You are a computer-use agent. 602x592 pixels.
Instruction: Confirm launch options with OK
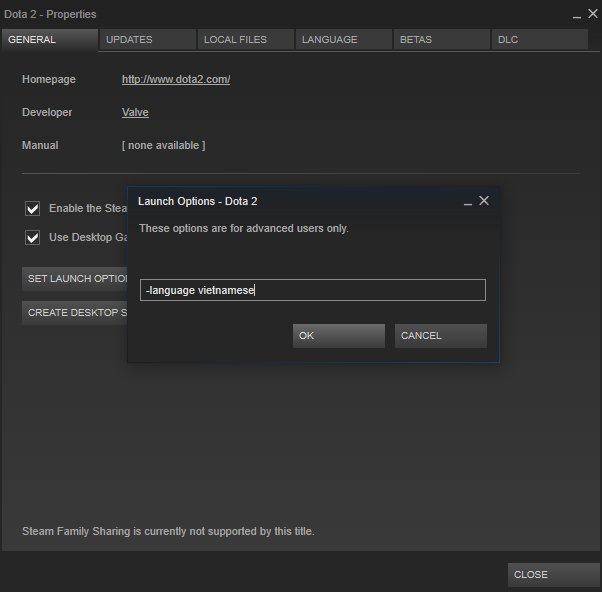[339, 336]
